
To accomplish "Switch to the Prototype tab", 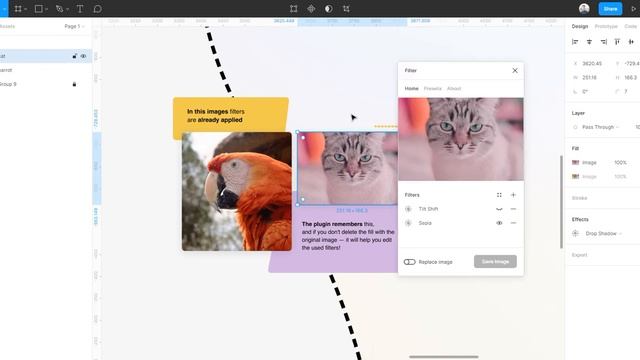I will (606, 26).
